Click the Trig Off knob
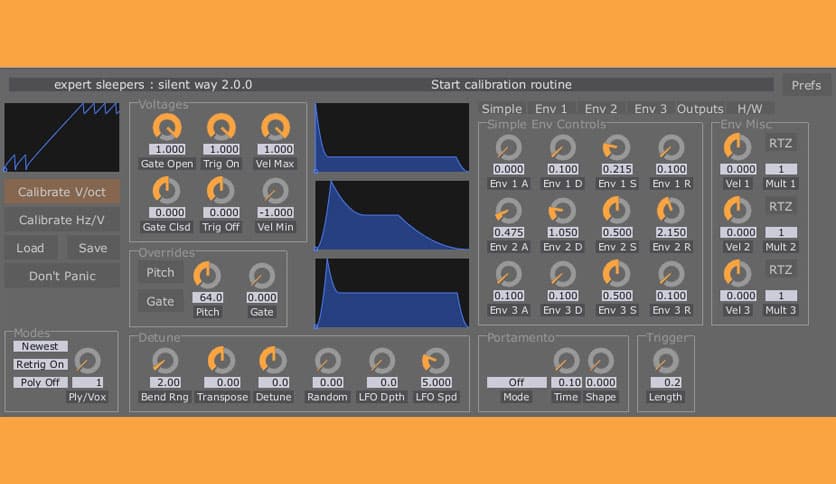The width and height of the screenshot is (836, 484). click(x=221, y=190)
